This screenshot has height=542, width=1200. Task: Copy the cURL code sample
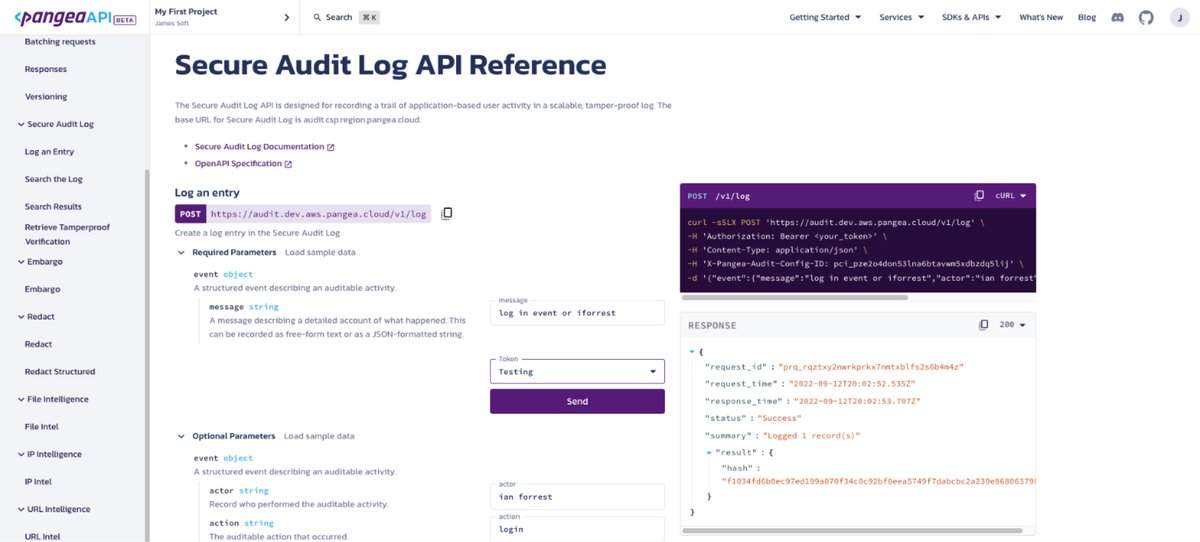click(980, 196)
